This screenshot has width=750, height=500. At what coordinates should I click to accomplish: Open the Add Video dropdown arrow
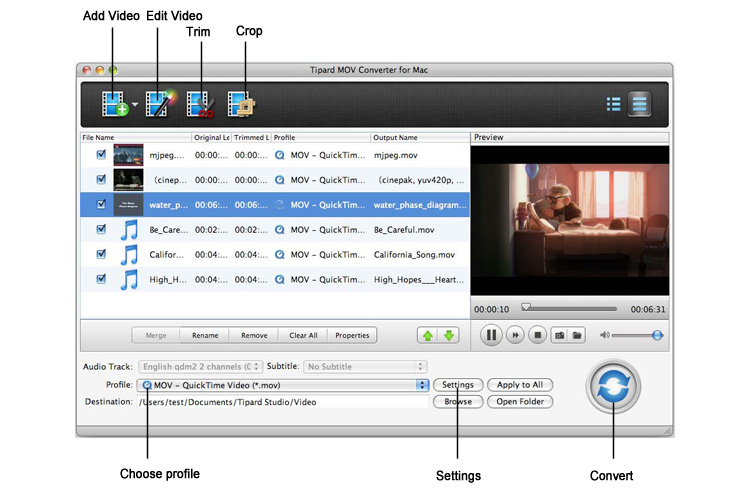point(135,104)
